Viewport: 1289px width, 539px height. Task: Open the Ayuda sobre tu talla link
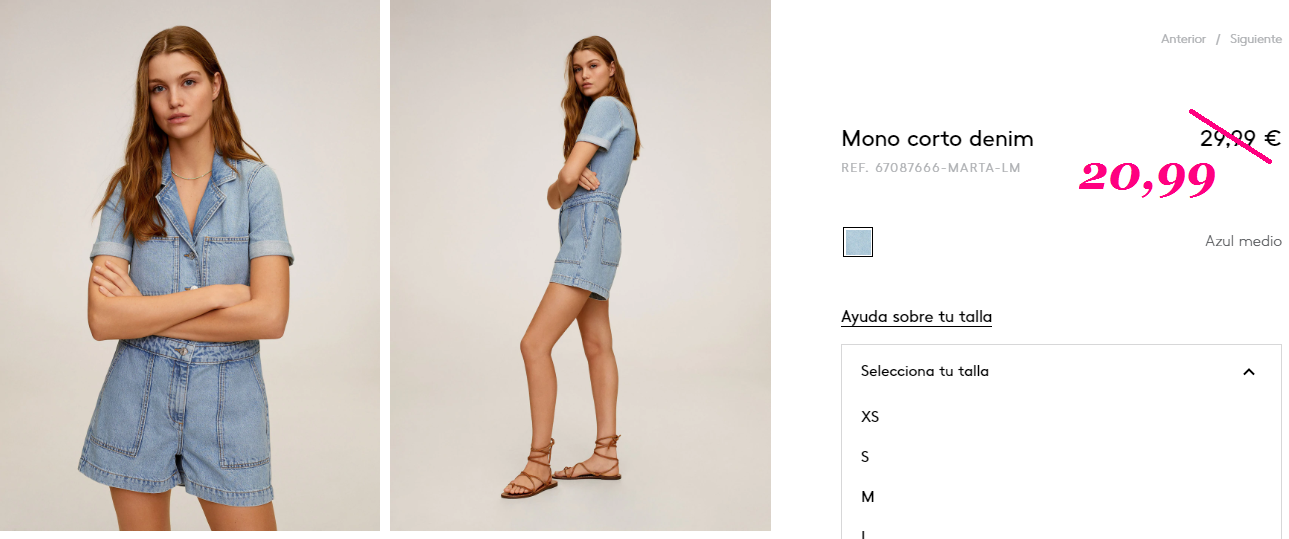pos(916,317)
